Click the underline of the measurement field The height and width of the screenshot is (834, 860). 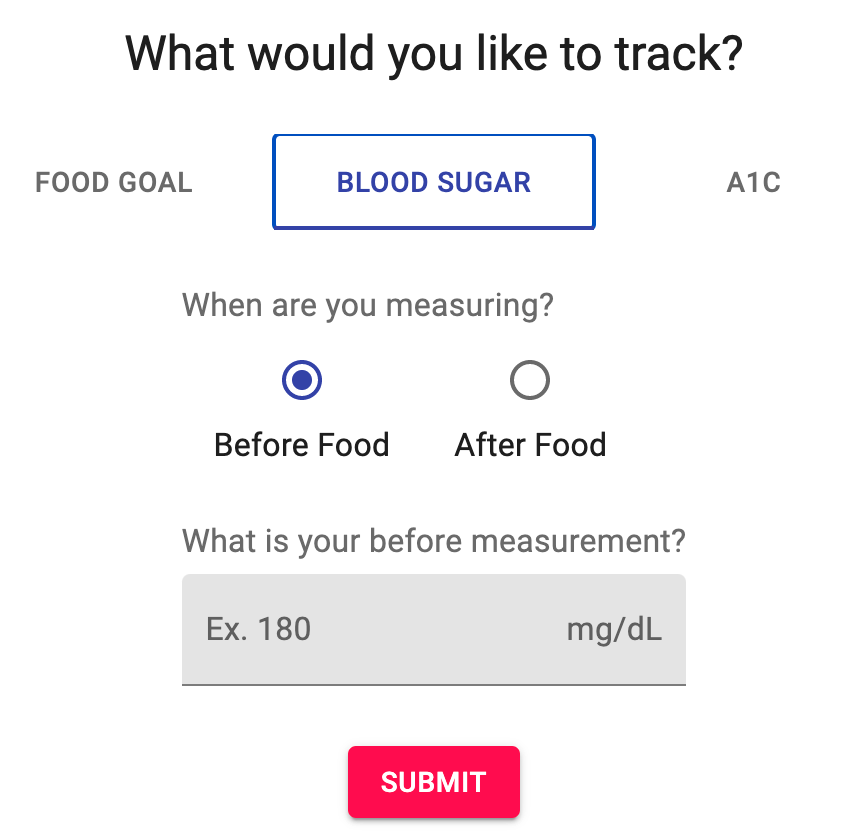434,684
